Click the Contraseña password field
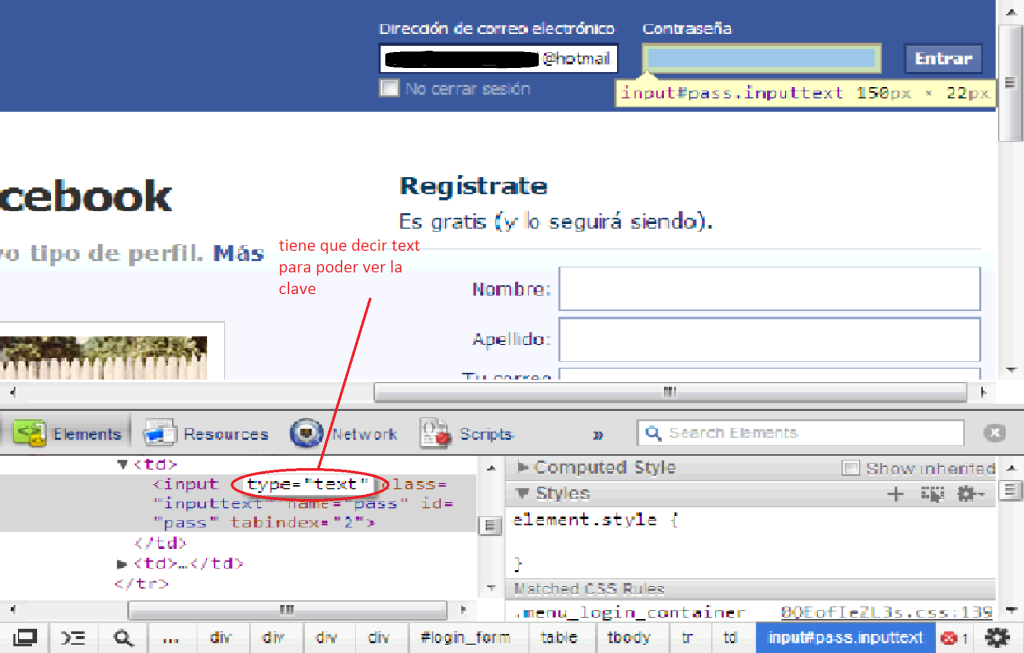This screenshot has height=653, width=1024. tap(761, 58)
